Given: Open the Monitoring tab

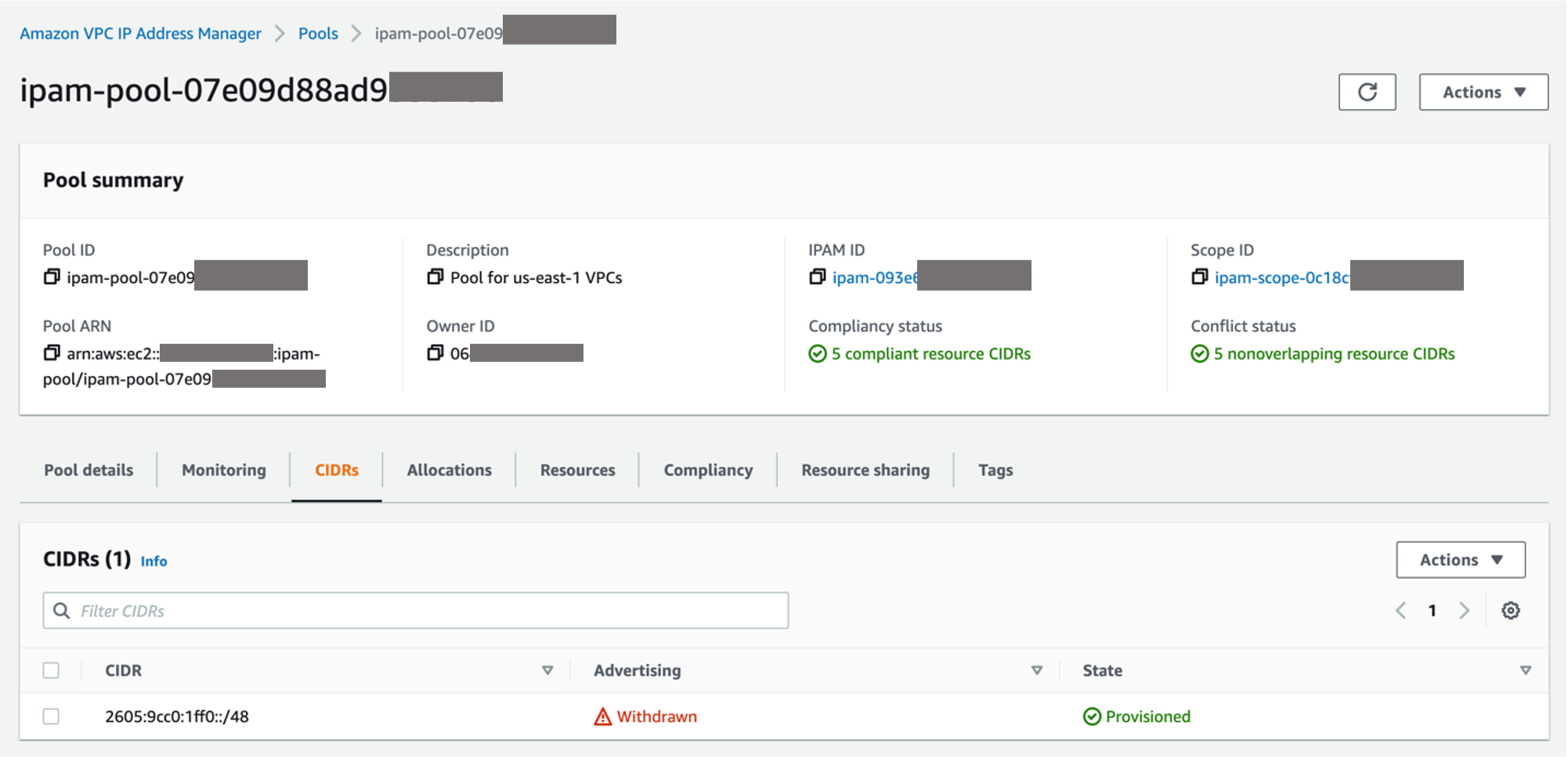Looking at the screenshot, I should (x=224, y=470).
